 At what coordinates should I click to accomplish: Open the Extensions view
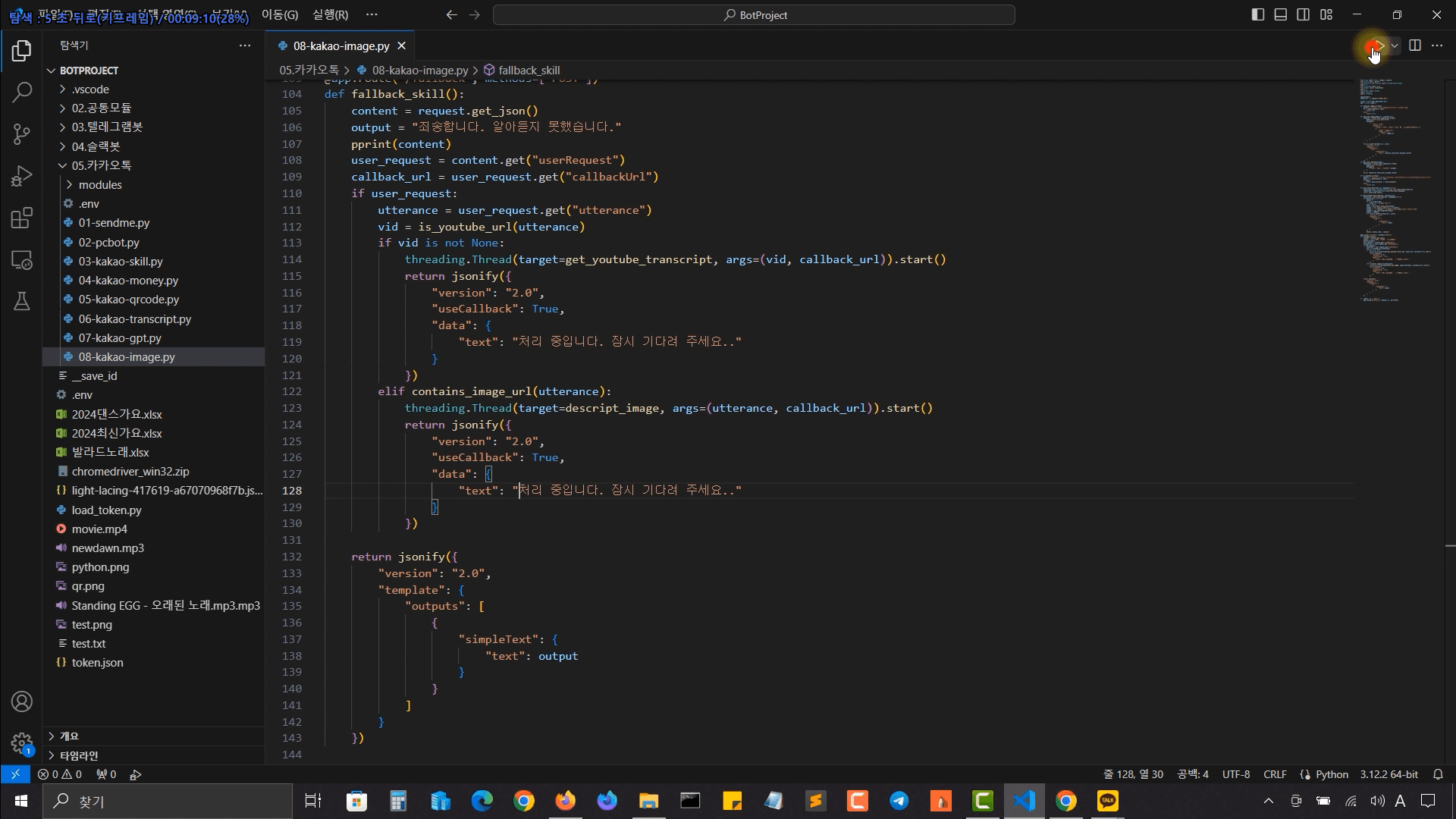pyautogui.click(x=22, y=218)
